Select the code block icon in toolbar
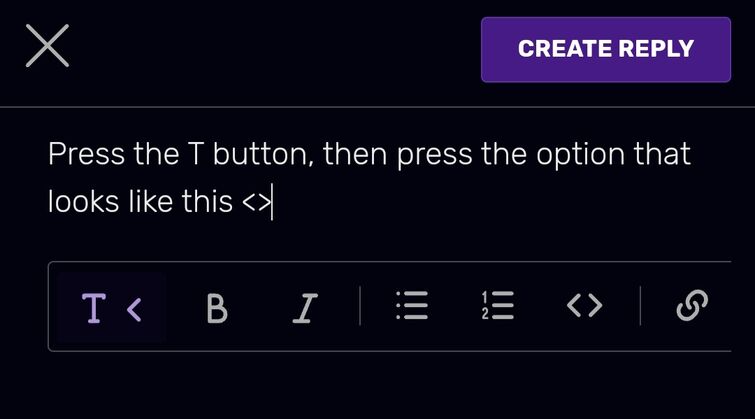This screenshot has height=419, width=755. click(x=585, y=305)
